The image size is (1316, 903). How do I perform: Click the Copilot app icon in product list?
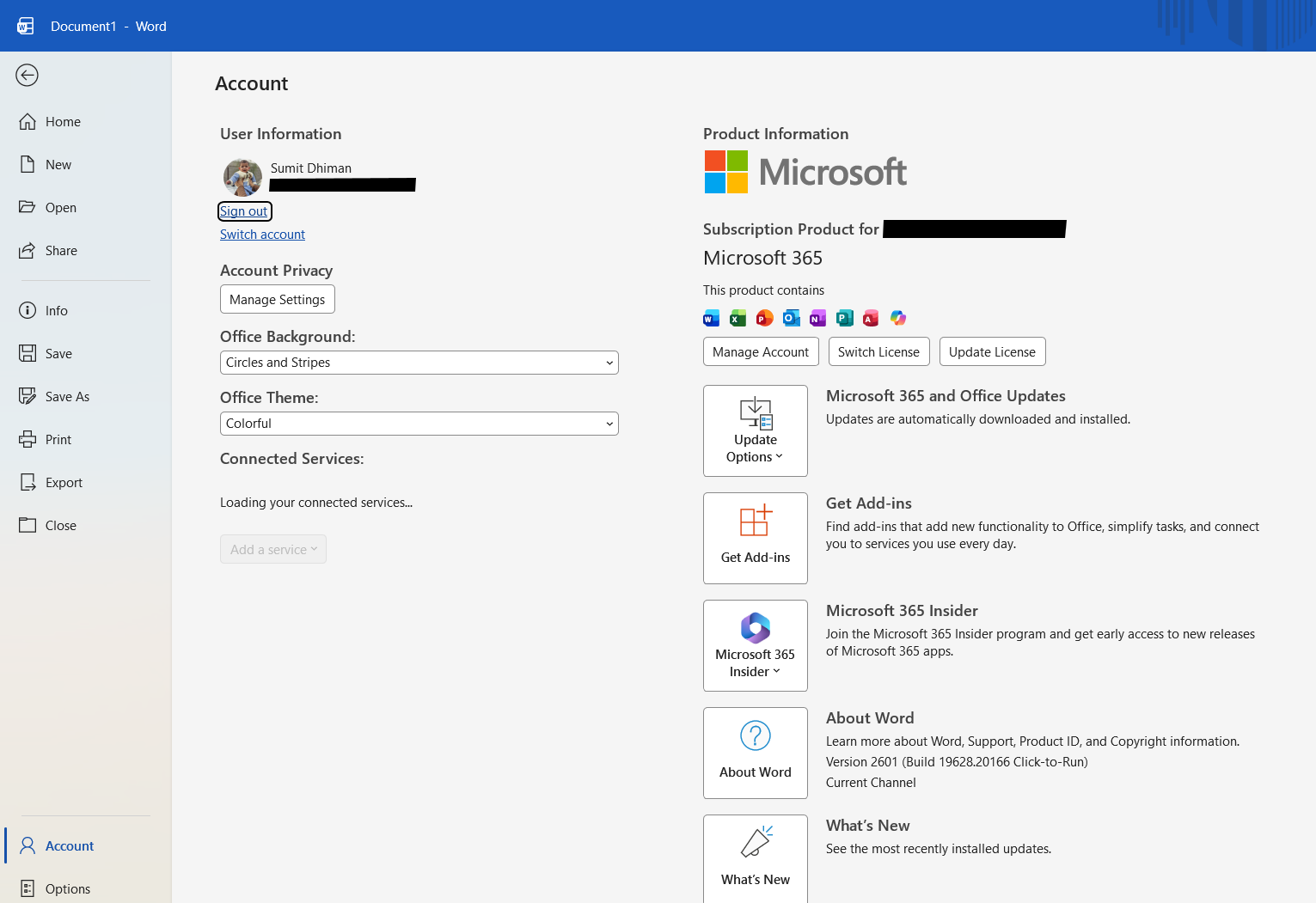[898, 318]
